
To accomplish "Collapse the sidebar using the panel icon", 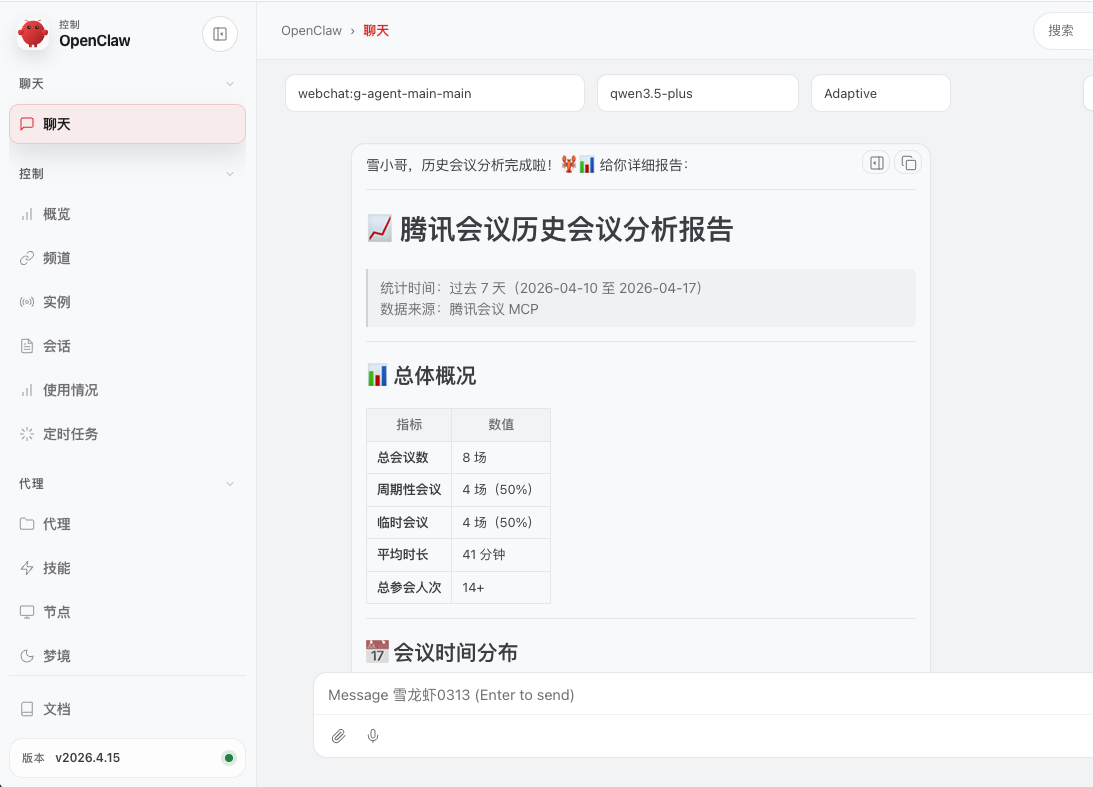I will [220, 34].
